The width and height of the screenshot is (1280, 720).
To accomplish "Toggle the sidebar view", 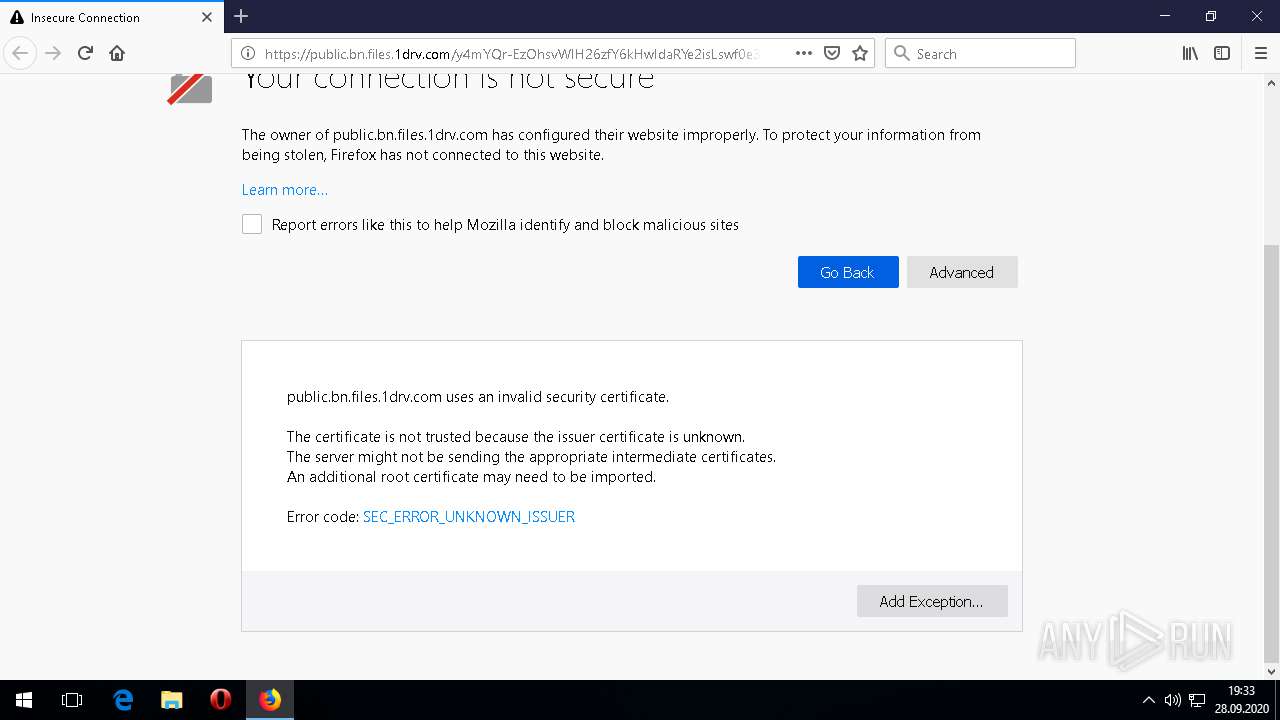I will pos(1222,53).
